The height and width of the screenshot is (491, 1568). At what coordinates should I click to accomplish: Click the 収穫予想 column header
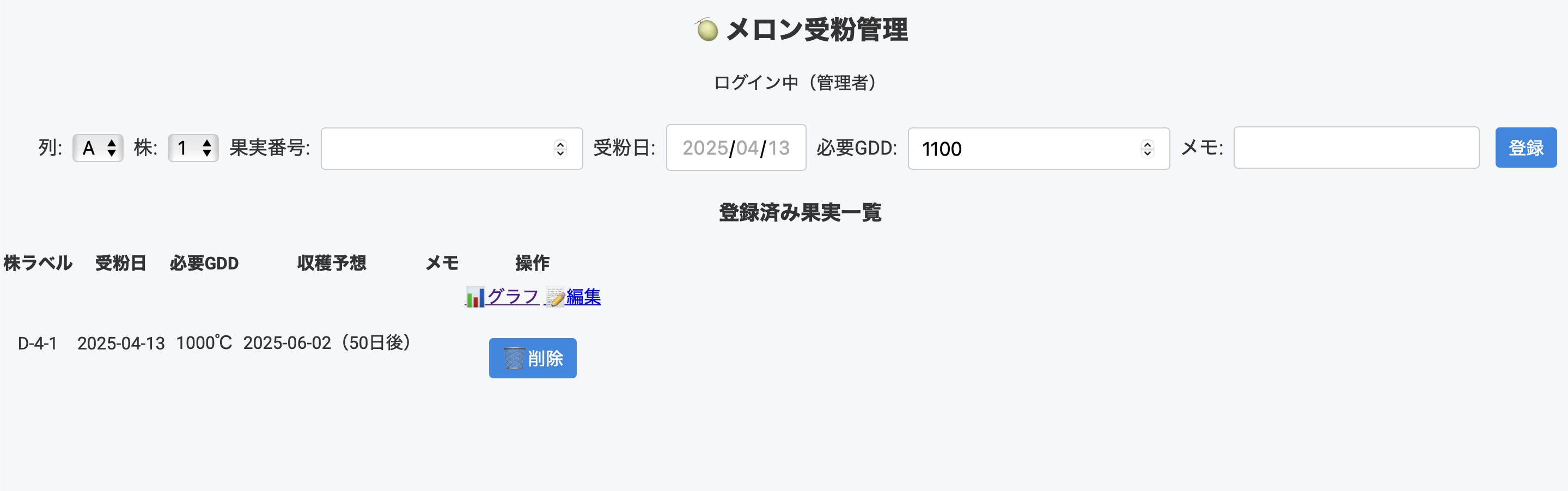(x=332, y=263)
